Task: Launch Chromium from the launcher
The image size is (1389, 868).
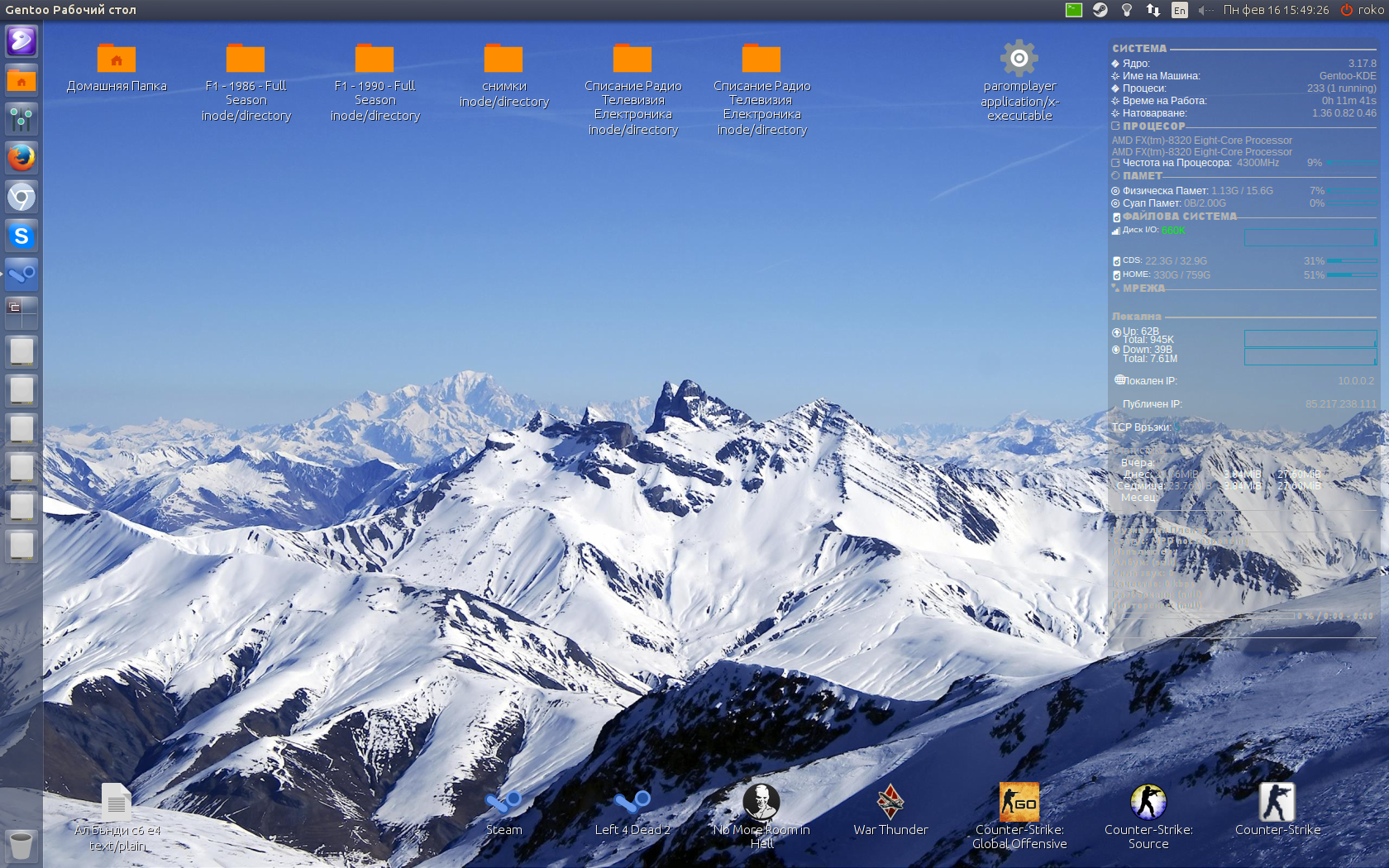Action: [x=21, y=197]
